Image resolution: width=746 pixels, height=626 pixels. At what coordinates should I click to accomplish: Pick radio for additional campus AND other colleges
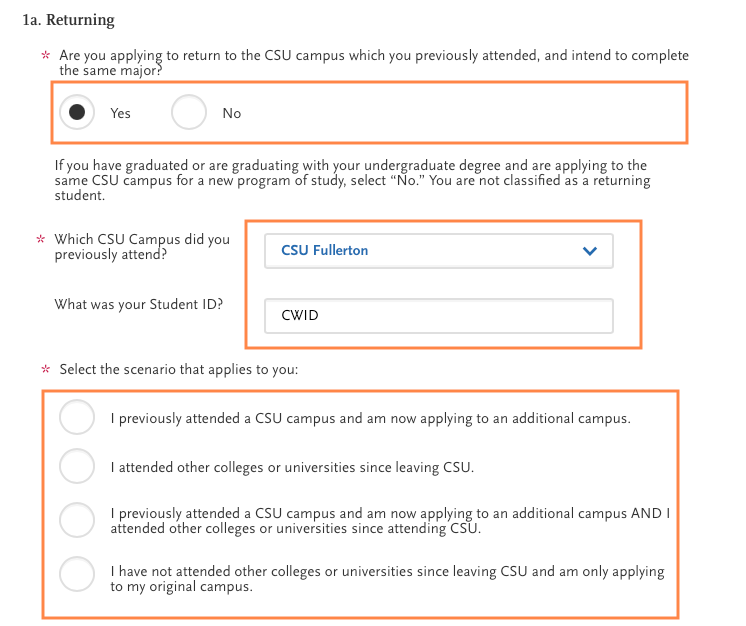(76, 520)
